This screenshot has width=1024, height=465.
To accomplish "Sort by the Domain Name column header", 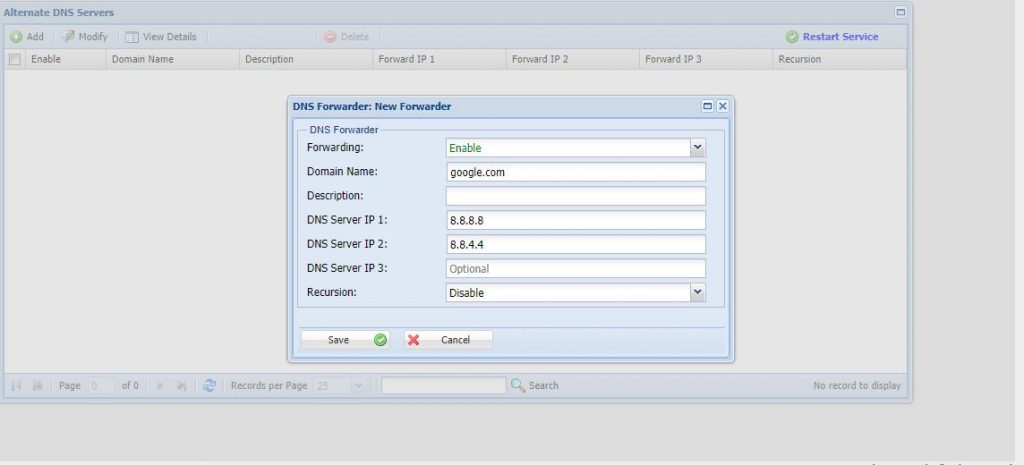I will 142,59.
